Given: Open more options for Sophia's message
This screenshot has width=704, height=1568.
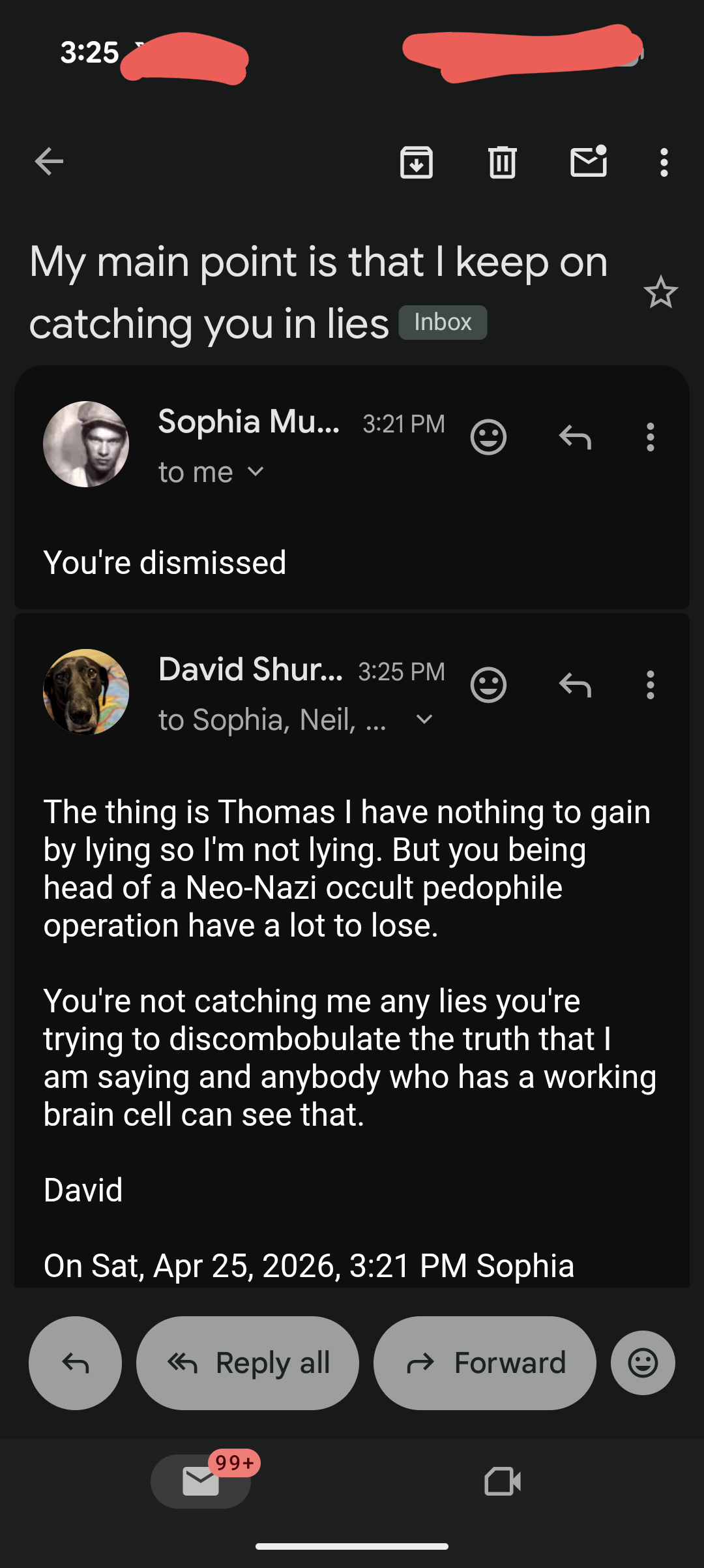Looking at the screenshot, I should 650,437.
